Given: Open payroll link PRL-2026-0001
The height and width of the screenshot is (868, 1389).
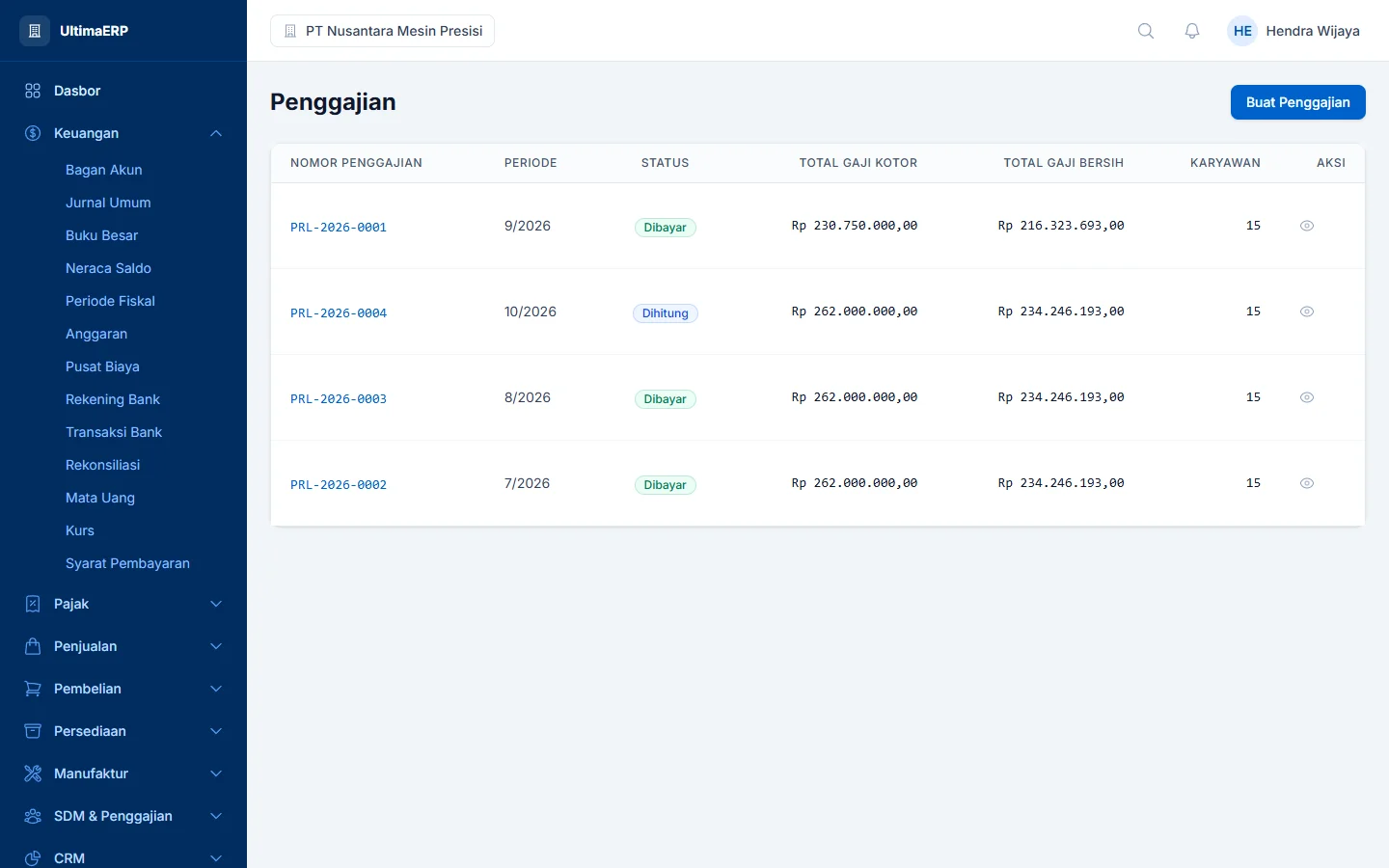Looking at the screenshot, I should (x=339, y=228).
